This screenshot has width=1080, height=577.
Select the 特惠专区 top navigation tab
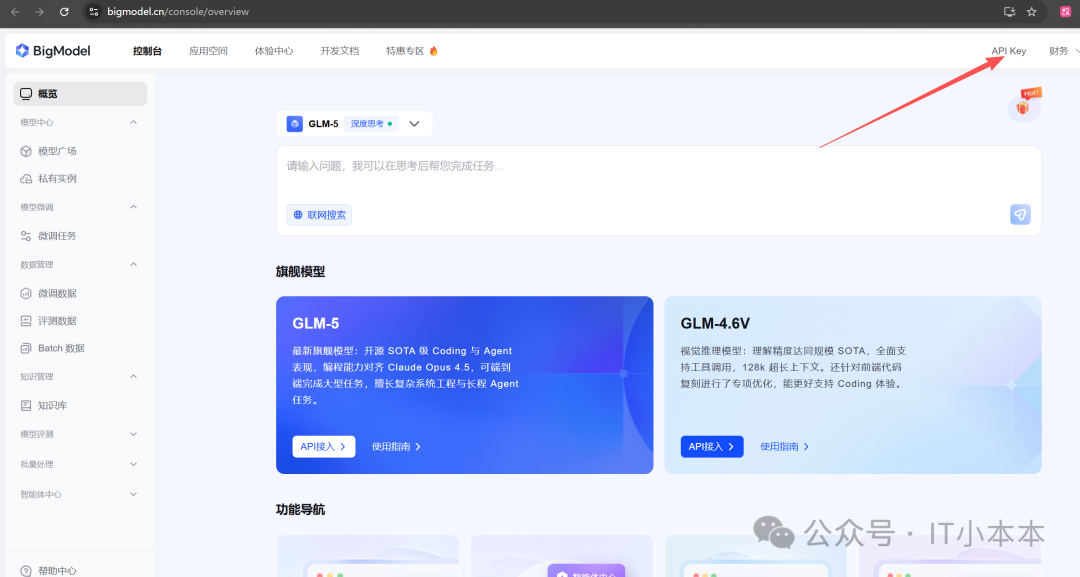[405, 51]
